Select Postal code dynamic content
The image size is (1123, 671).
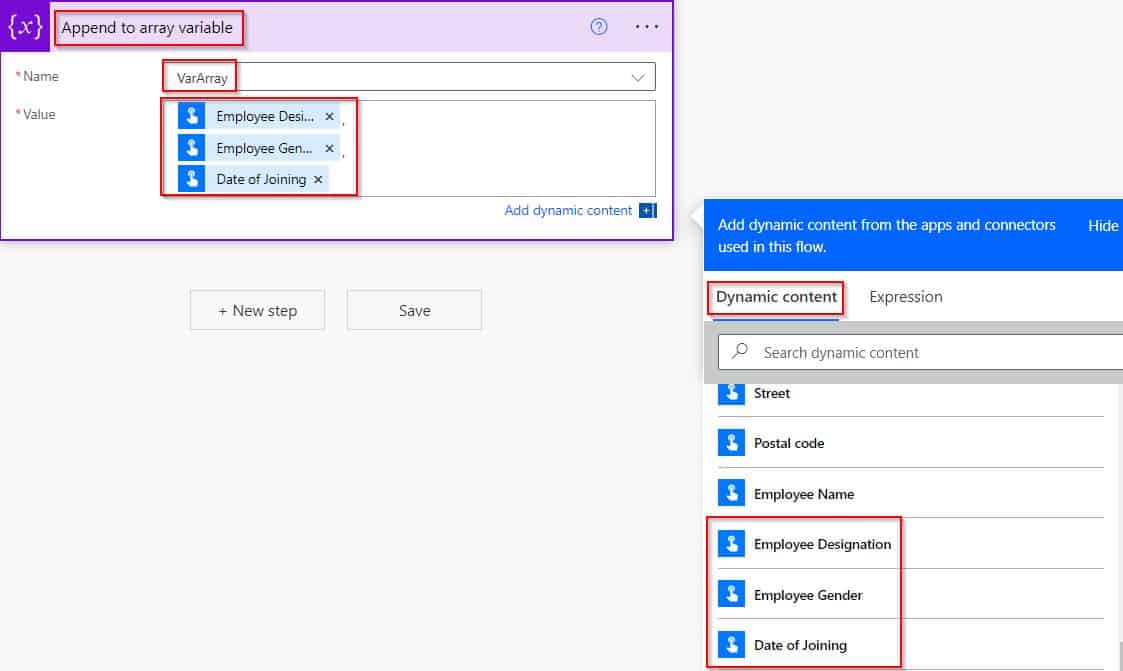point(911,443)
